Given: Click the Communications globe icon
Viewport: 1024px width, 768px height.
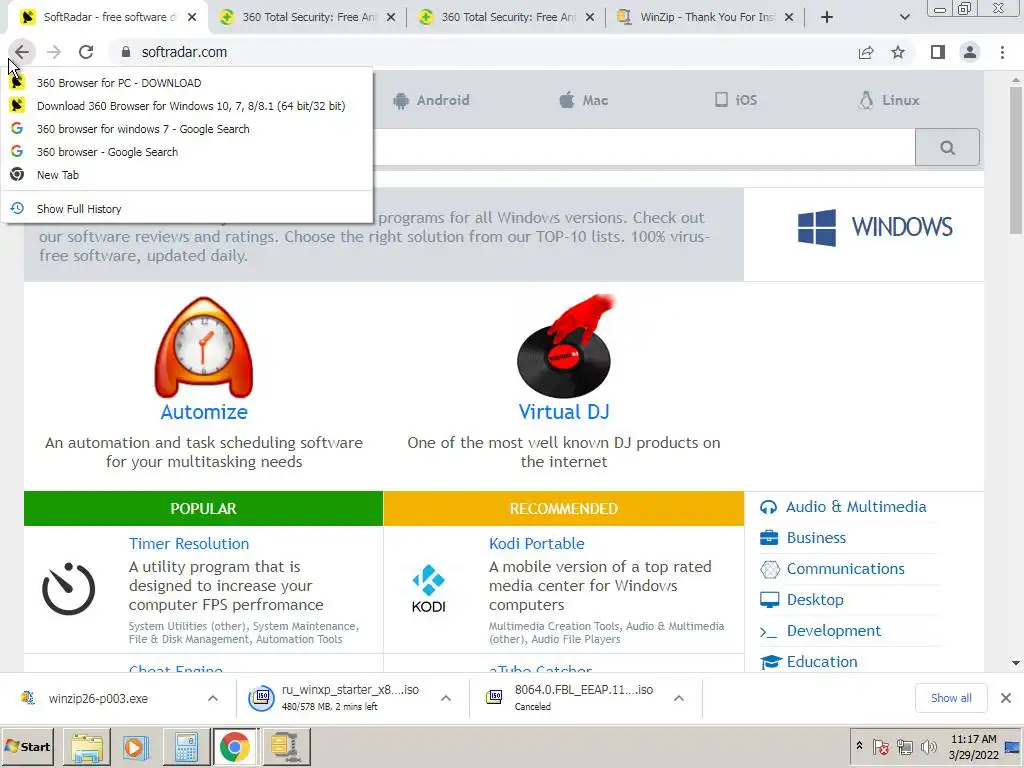Looking at the screenshot, I should click(770, 569).
